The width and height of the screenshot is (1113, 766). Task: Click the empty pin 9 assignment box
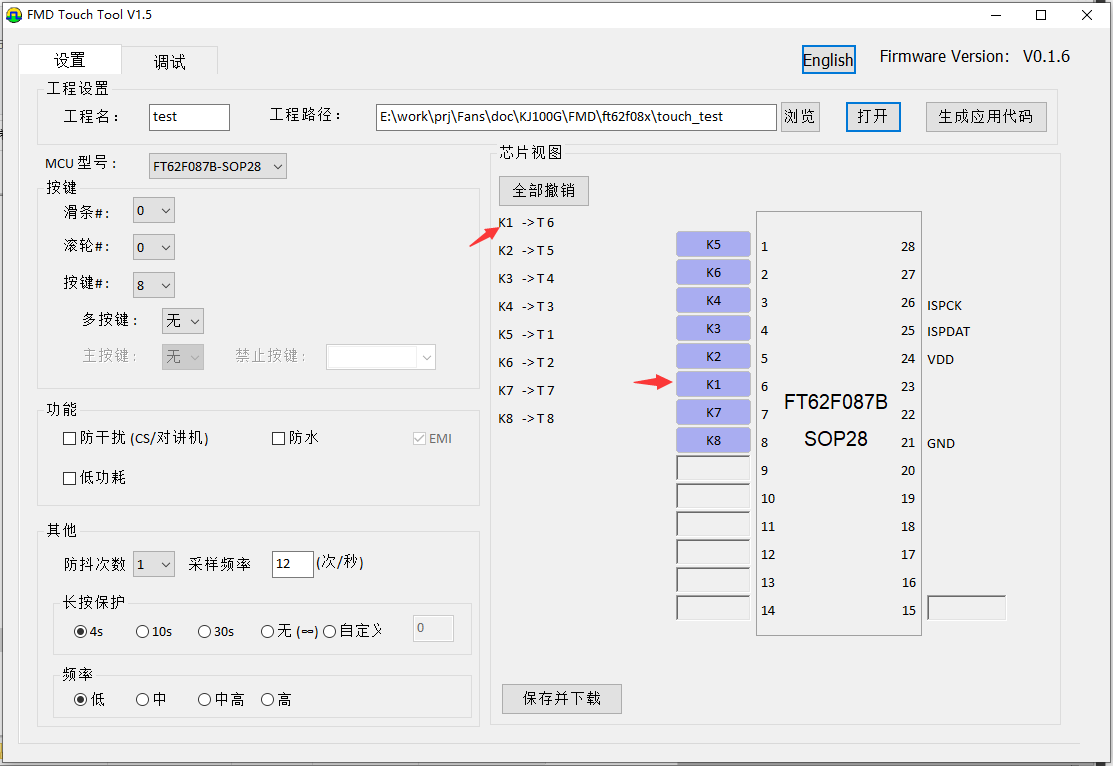click(712, 468)
